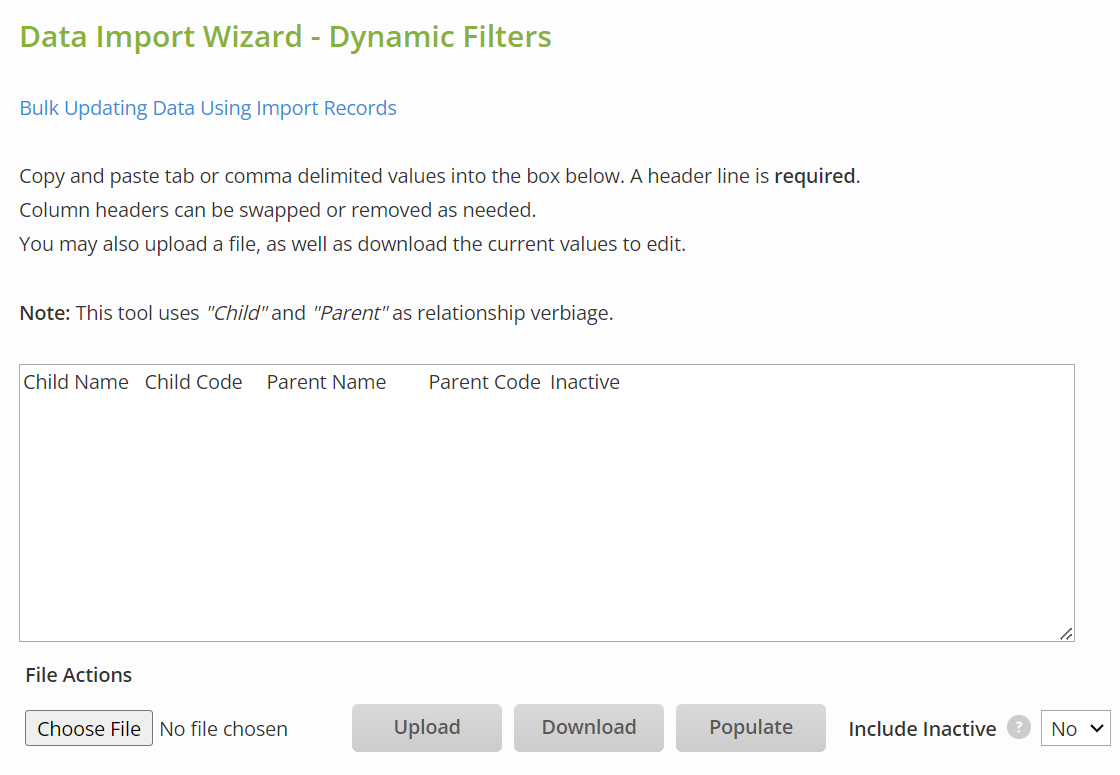Click the File Actions section label
Viewport: 1120px width, 775px height.
pyautogui.click(x=79, y=675)
